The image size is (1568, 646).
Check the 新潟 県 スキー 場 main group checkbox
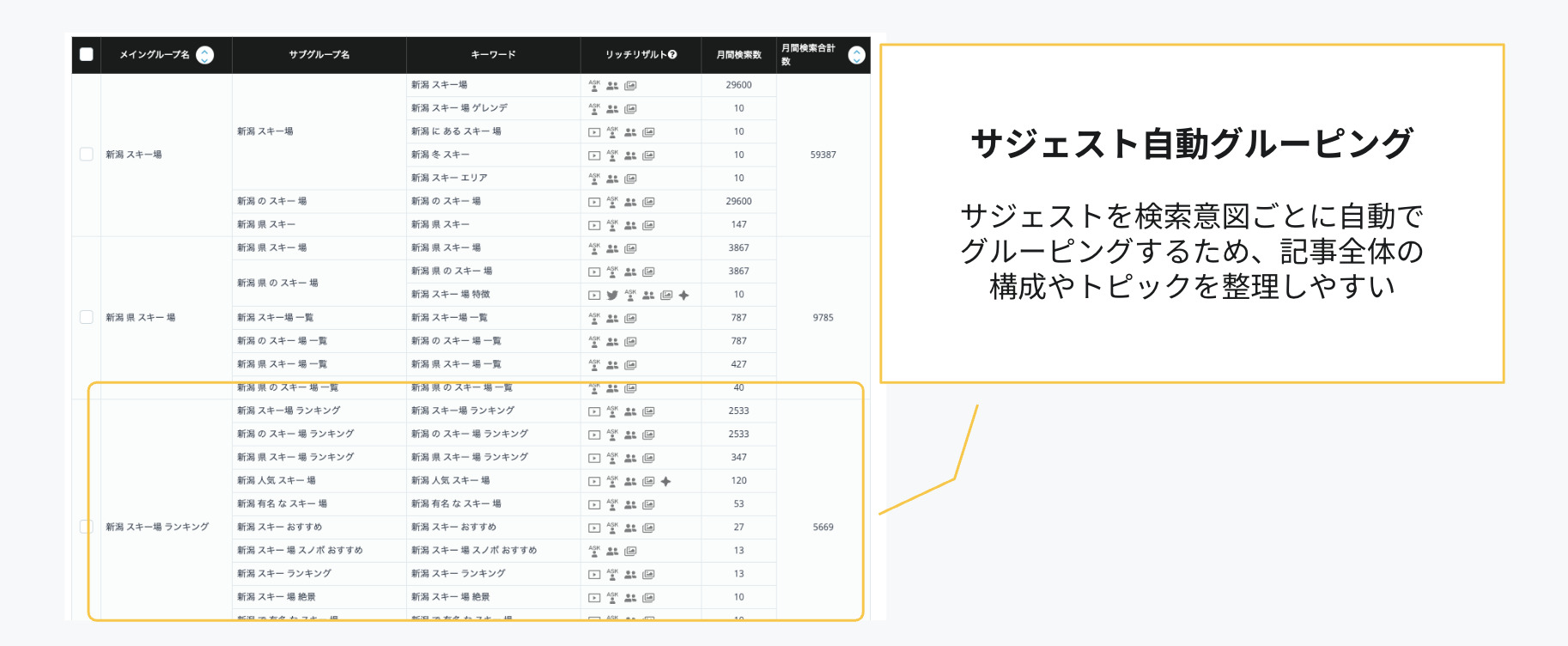click(x=86, y=317)
